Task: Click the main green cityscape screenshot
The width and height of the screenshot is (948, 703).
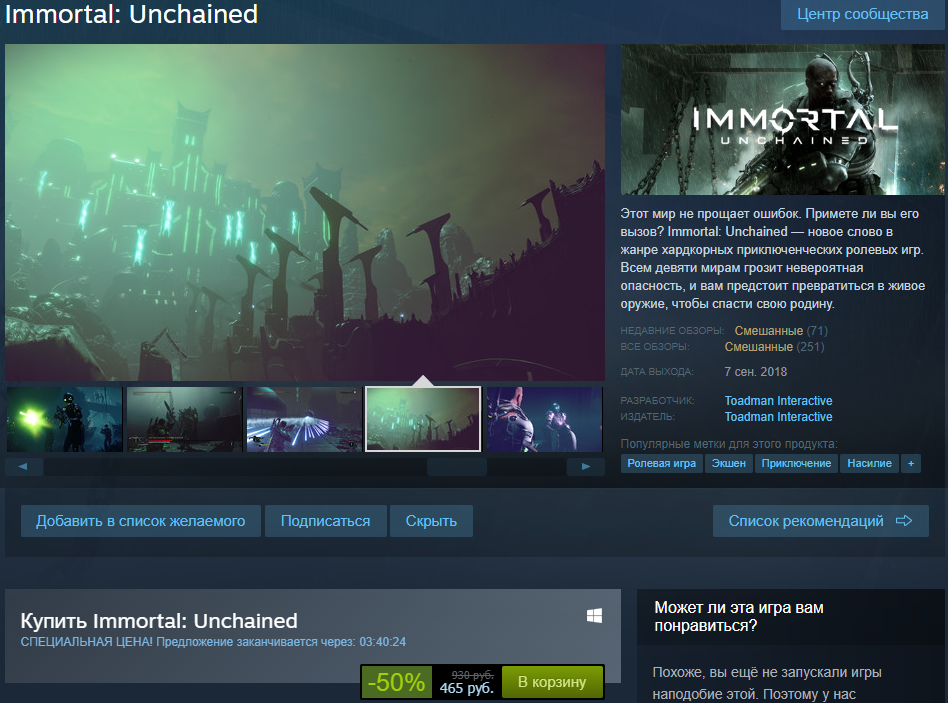Action: (x=305, y=212)
